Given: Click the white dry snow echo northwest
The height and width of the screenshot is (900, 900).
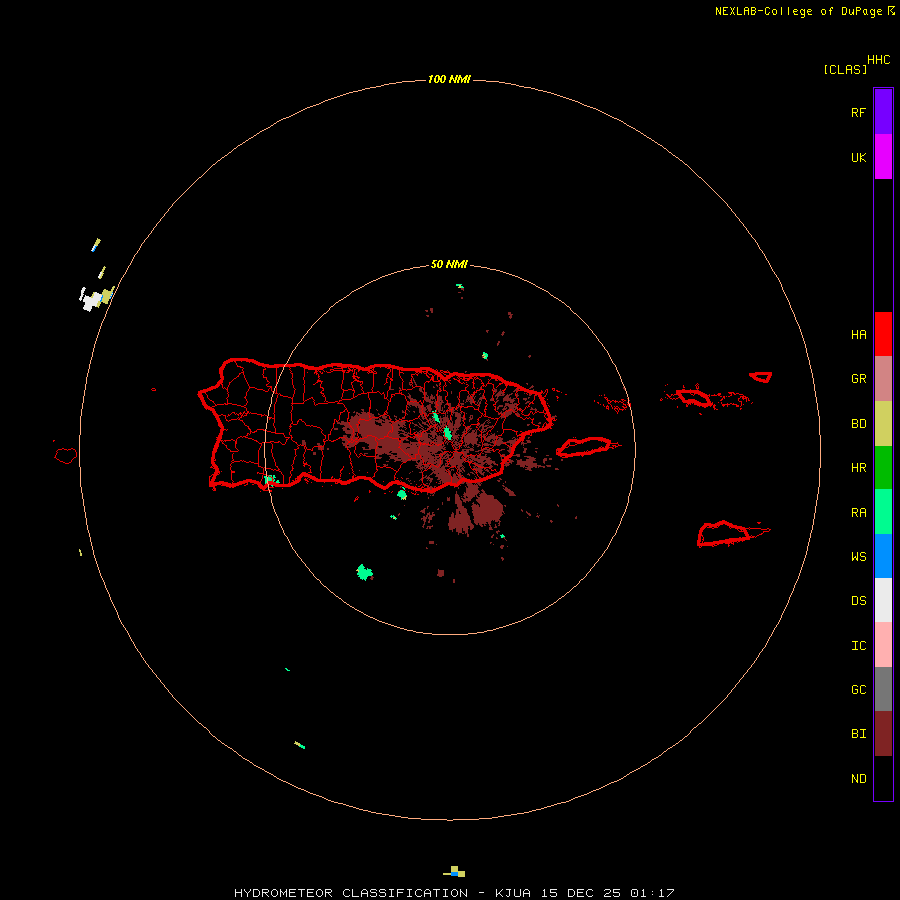Looking at the screenshot, I should [91, 300].
